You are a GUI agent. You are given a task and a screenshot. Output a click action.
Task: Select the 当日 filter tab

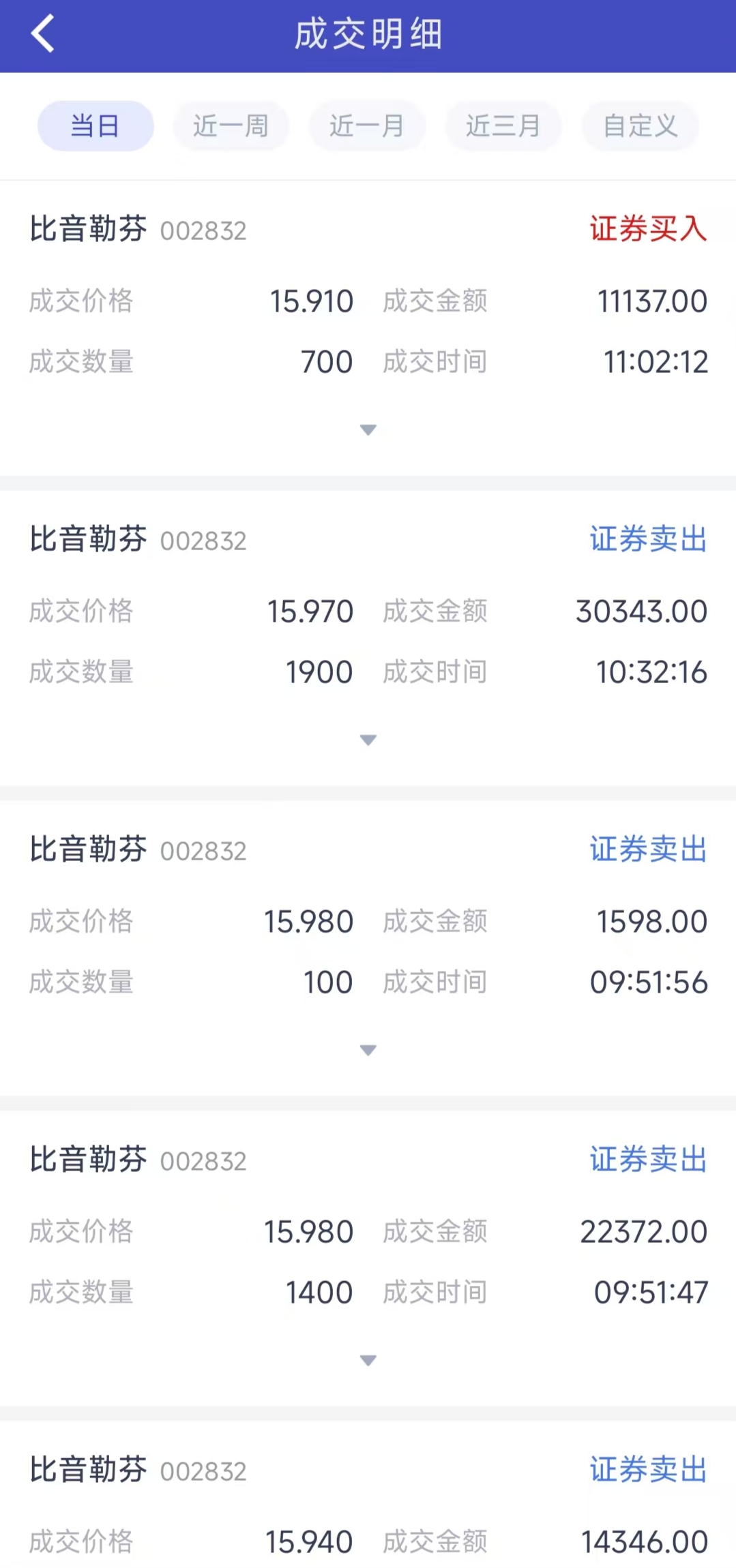(x=95, y=126)
